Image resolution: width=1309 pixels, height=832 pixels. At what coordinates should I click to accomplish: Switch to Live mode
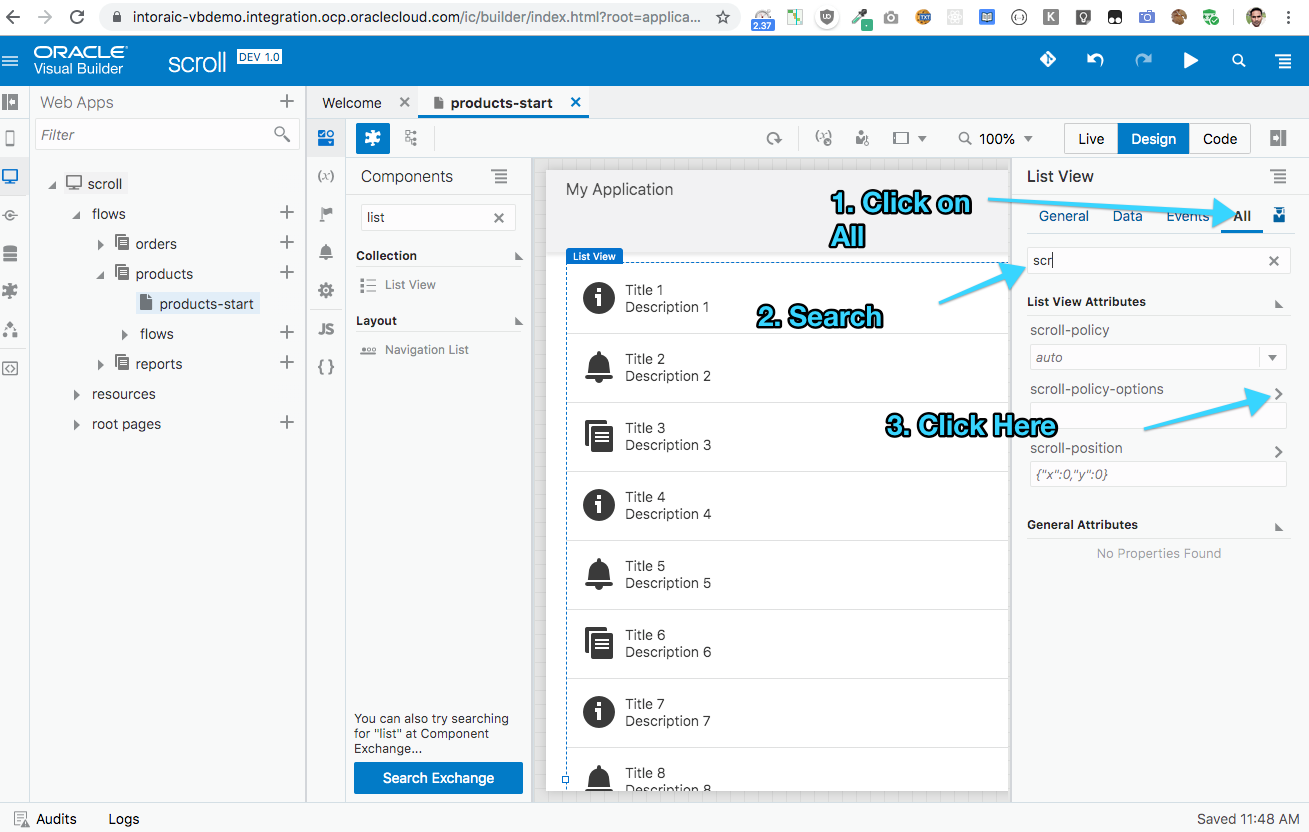[x=1091, y=139]
